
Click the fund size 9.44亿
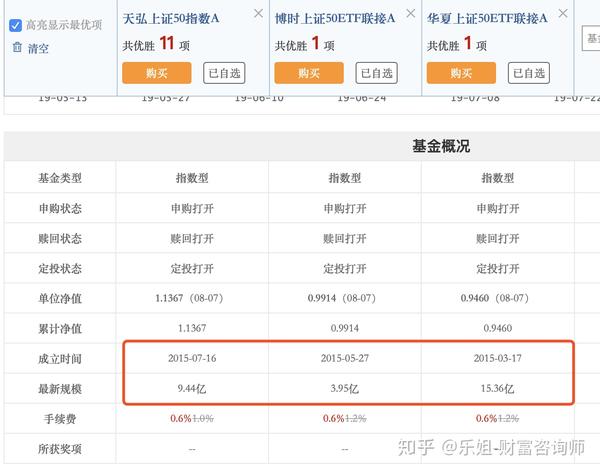[192, 389]
